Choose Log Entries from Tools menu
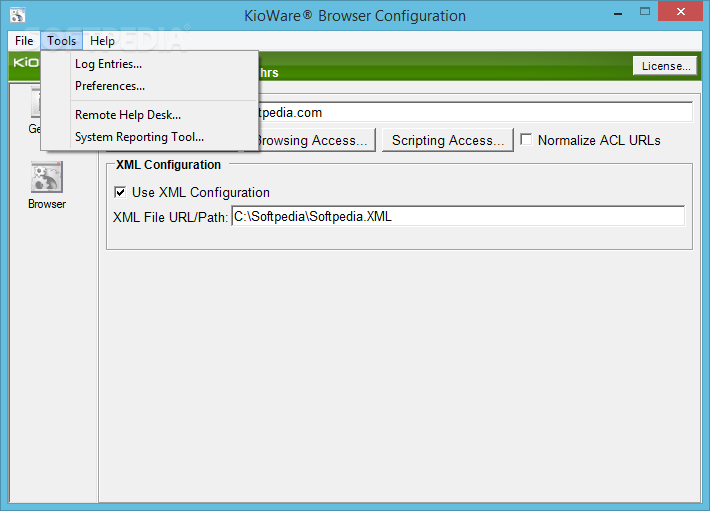The height and width of the screenshot is (511, 710). 149,64
